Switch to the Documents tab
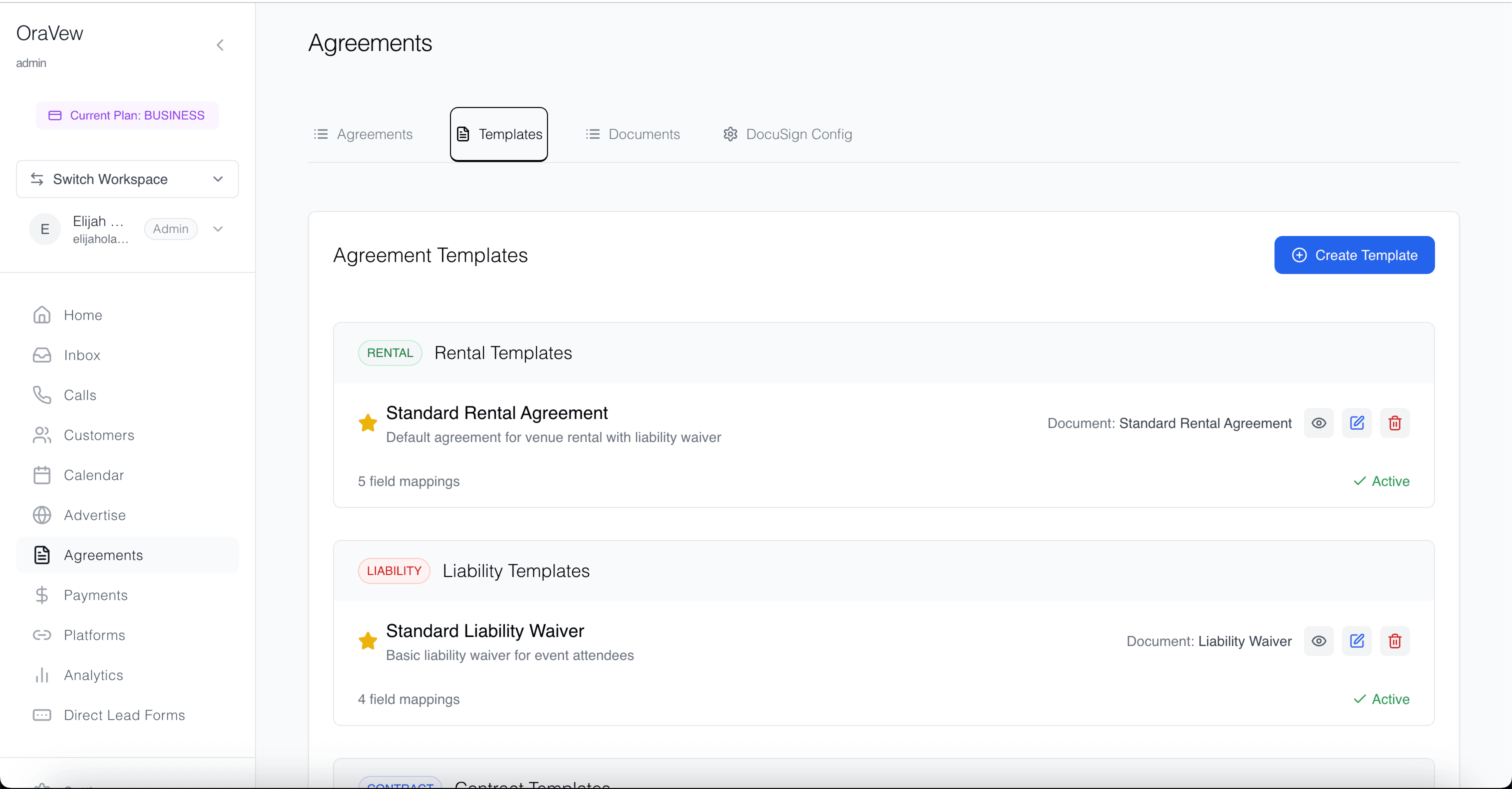1512x789 pixels. [632, 134]
